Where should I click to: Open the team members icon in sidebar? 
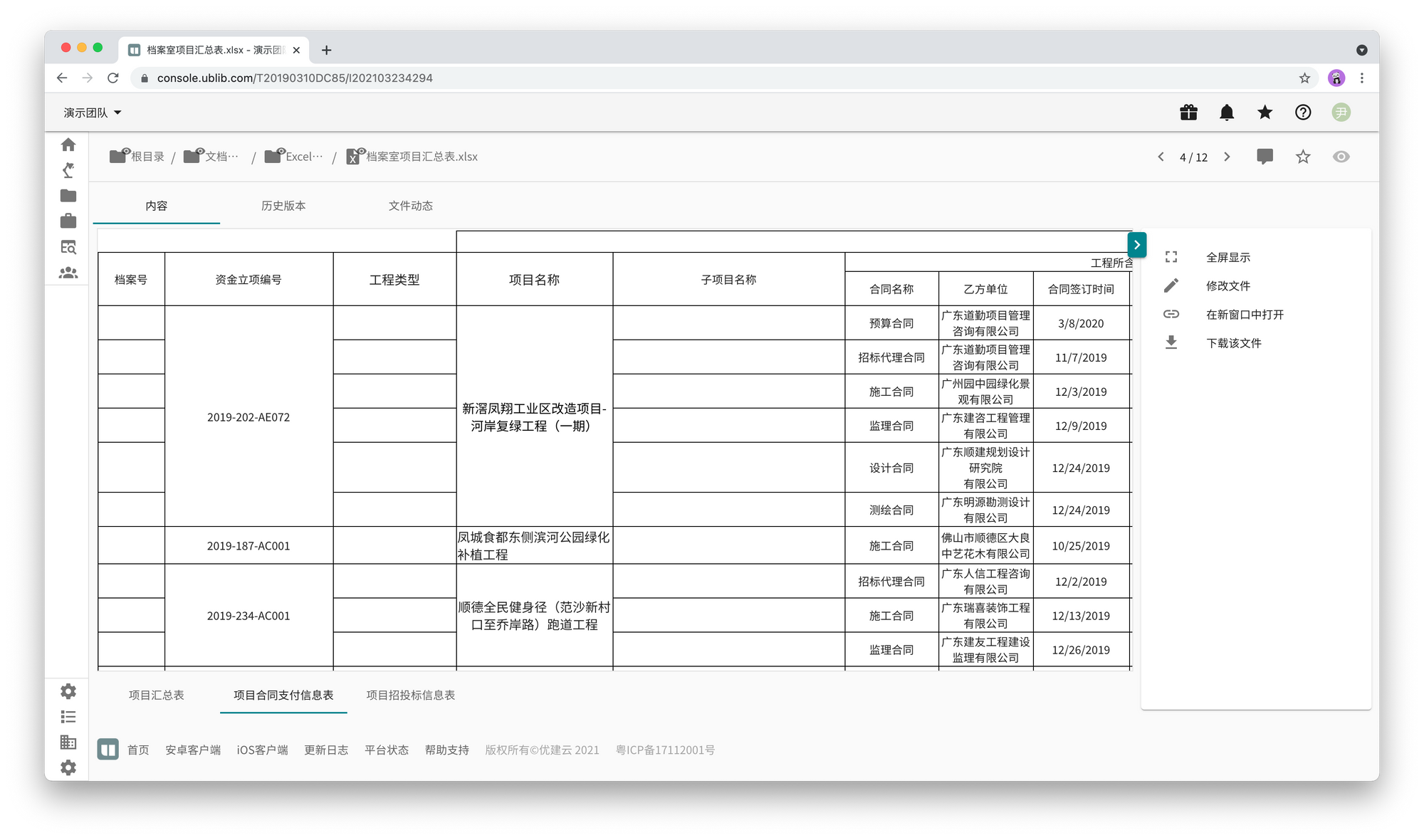coord(68,273)
